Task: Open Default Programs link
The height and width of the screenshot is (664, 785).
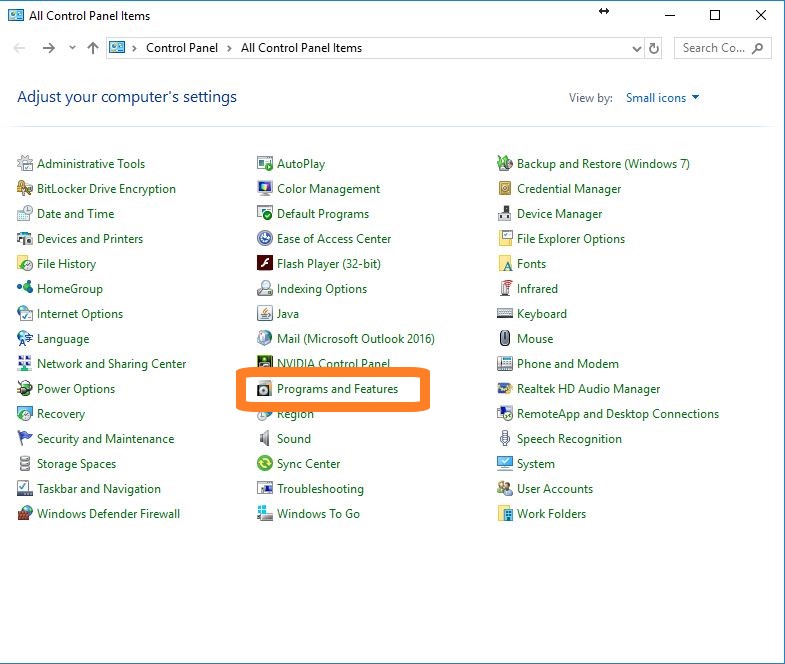Action: click(323, 214)
